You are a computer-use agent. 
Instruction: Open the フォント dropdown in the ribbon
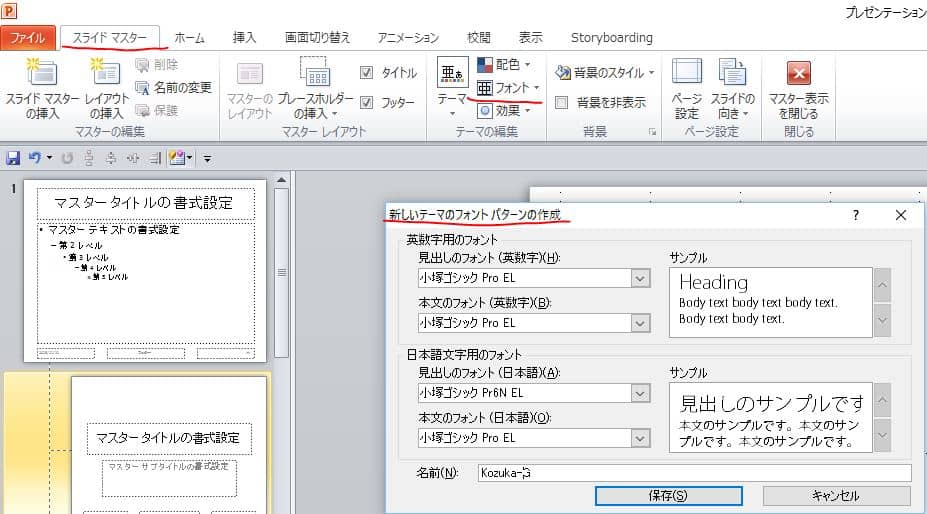(509, 88)
